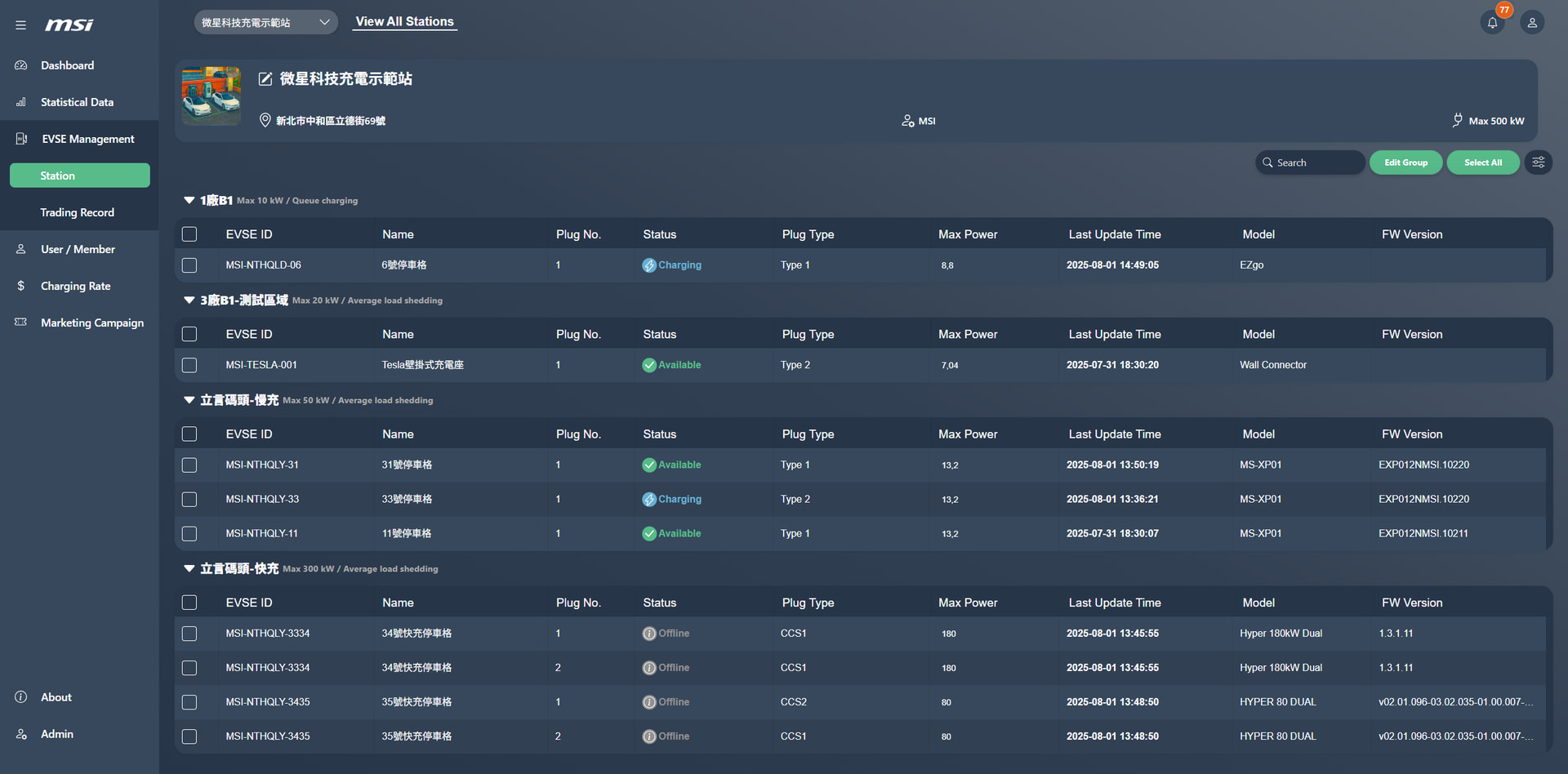Open Marketing Campaign page
This screenshot has width=1568, height=774.
pyautogui.click(x=92, y=322)
